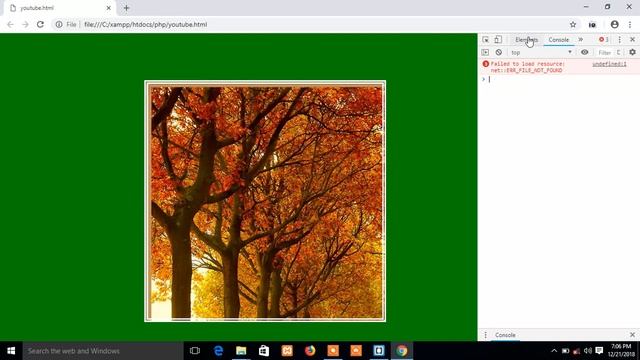Click the incognito-style extension icon
Image resolution: width=640 pixels, height=360 pixels.
592,24
